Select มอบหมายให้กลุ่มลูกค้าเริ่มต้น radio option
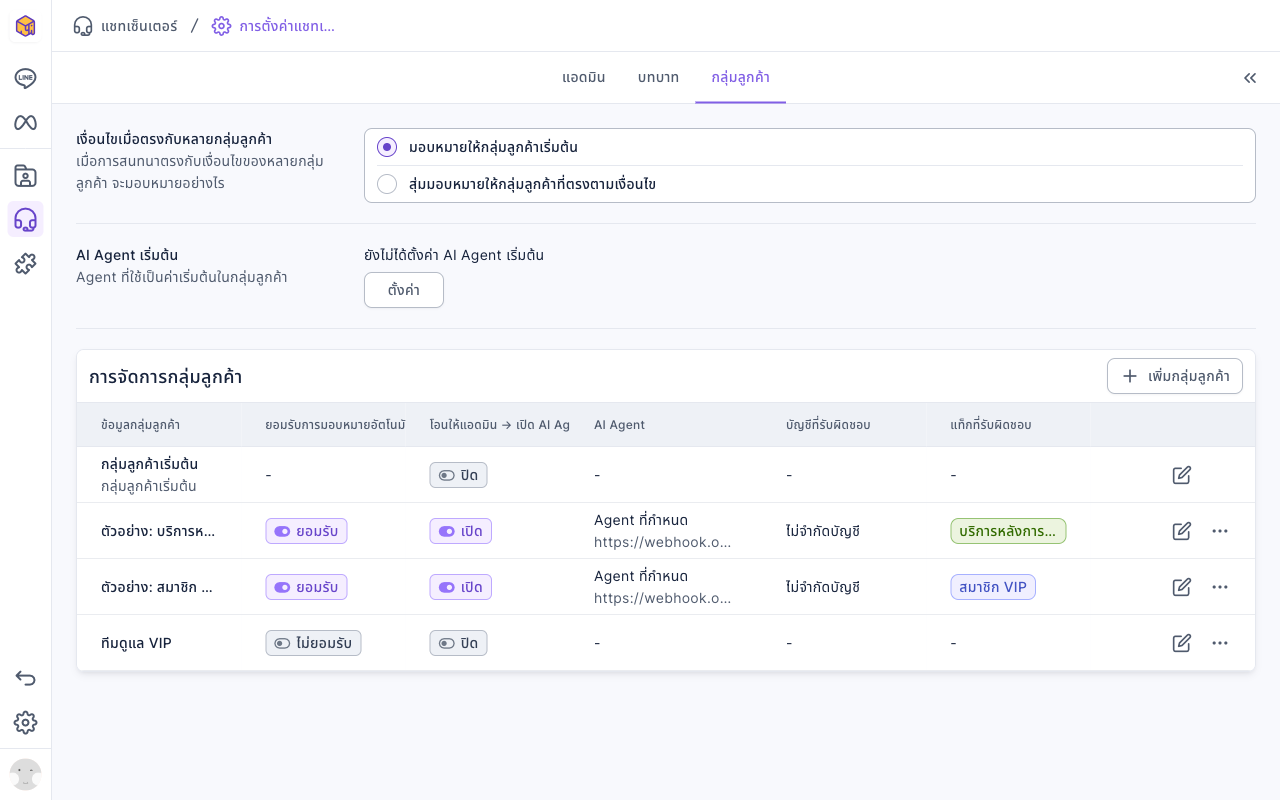This screenshot has height=800, width=1280. (387, 147)
